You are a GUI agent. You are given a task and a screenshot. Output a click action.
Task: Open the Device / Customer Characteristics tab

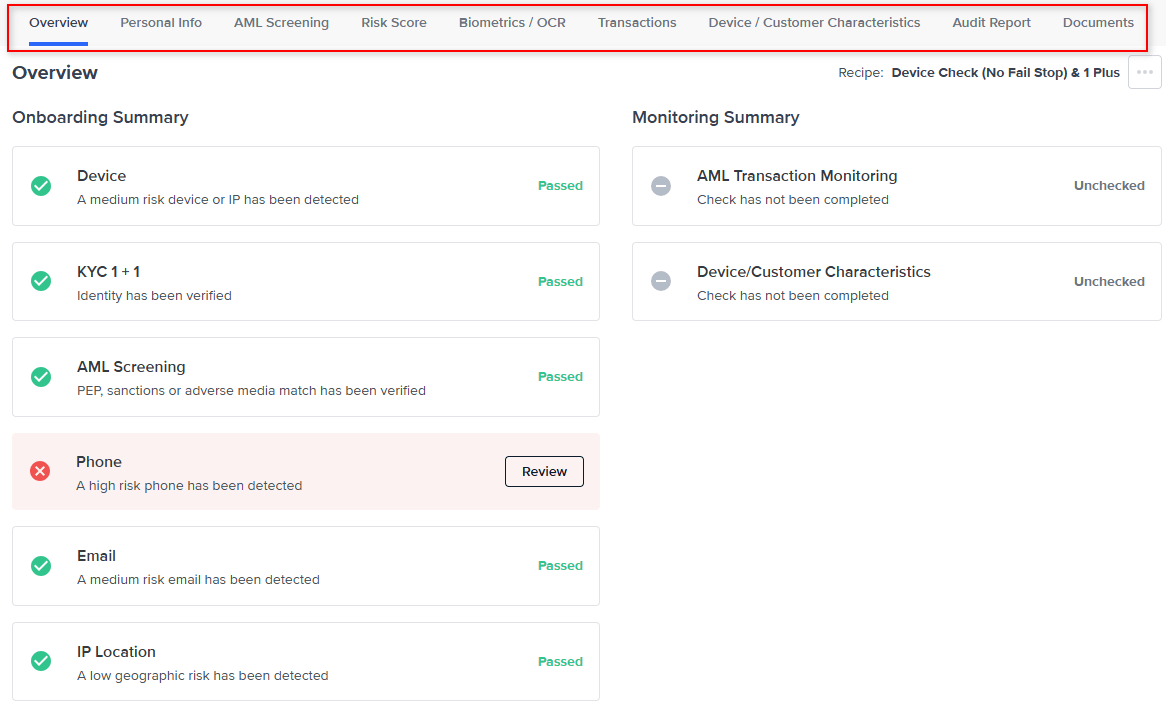pyautogui.click(x=814, y=23)
